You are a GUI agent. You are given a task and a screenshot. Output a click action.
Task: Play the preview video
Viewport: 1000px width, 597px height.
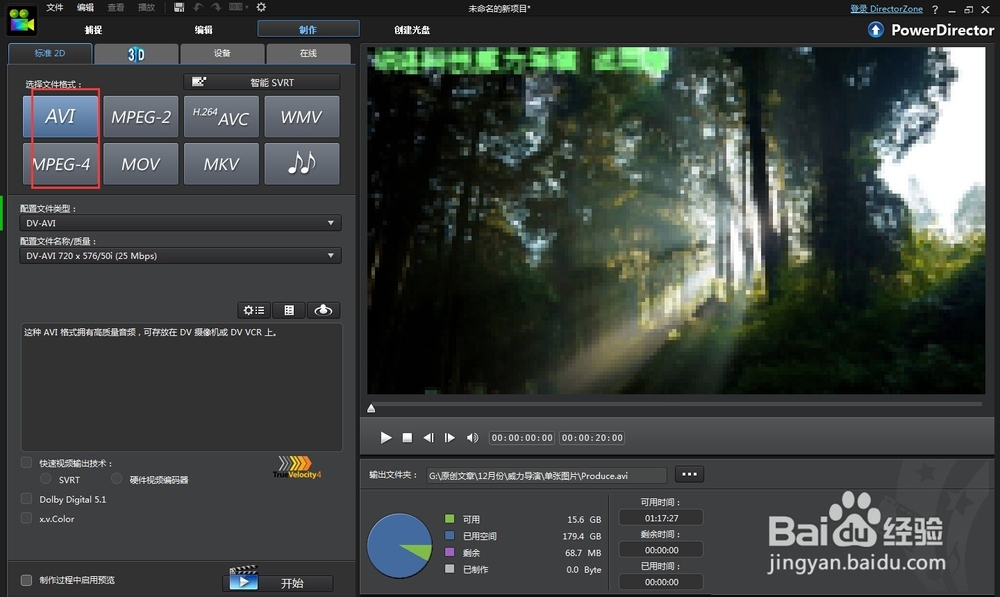tap(386, 438)
